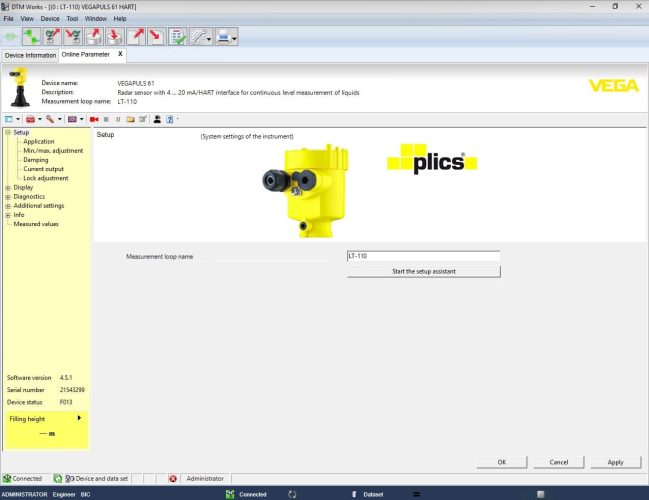Screen dimensions: 649x500
Task: Open the View menu
Action: click(x=27, y=19)
